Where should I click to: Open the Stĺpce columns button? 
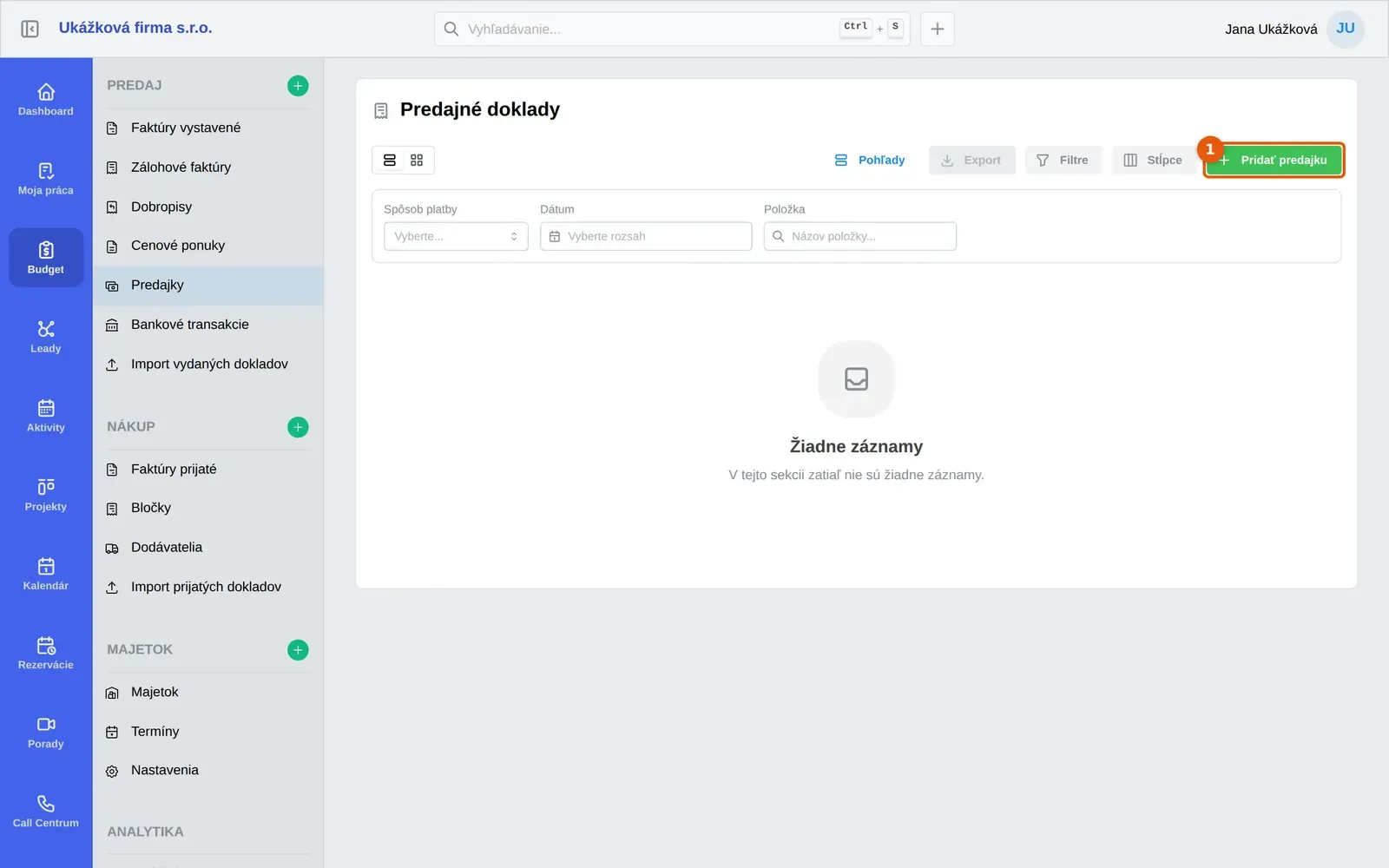[x=1153, y=161]
